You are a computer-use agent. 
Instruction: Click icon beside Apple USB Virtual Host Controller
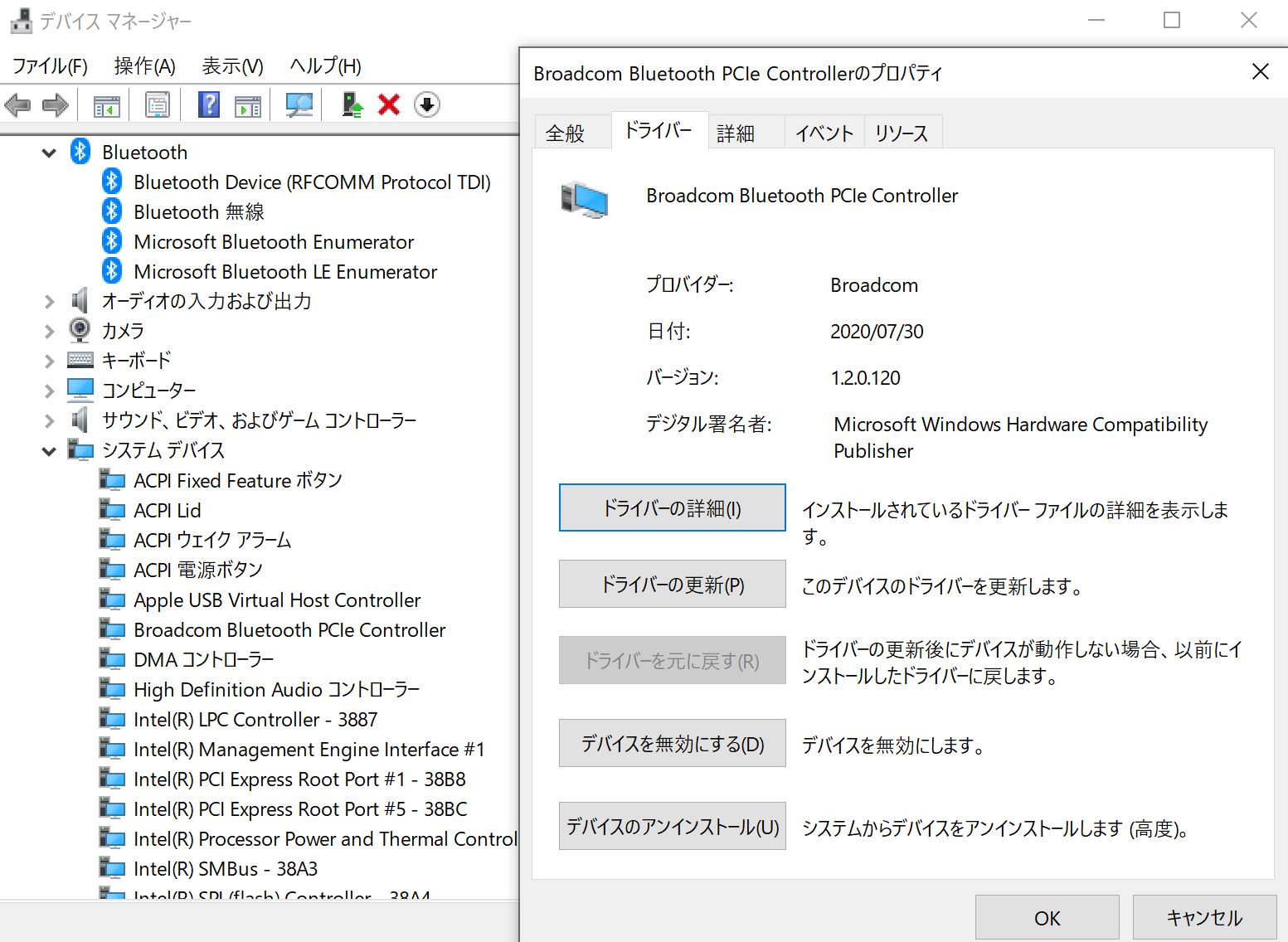point(112,600)
